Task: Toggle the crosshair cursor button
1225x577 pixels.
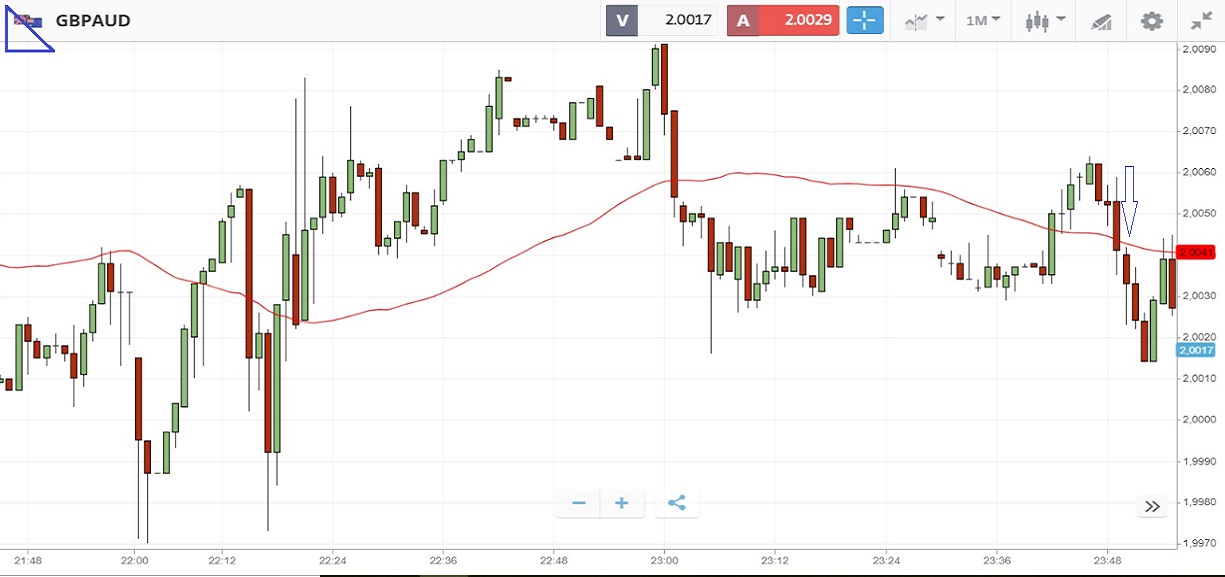Action: point(865,20)
